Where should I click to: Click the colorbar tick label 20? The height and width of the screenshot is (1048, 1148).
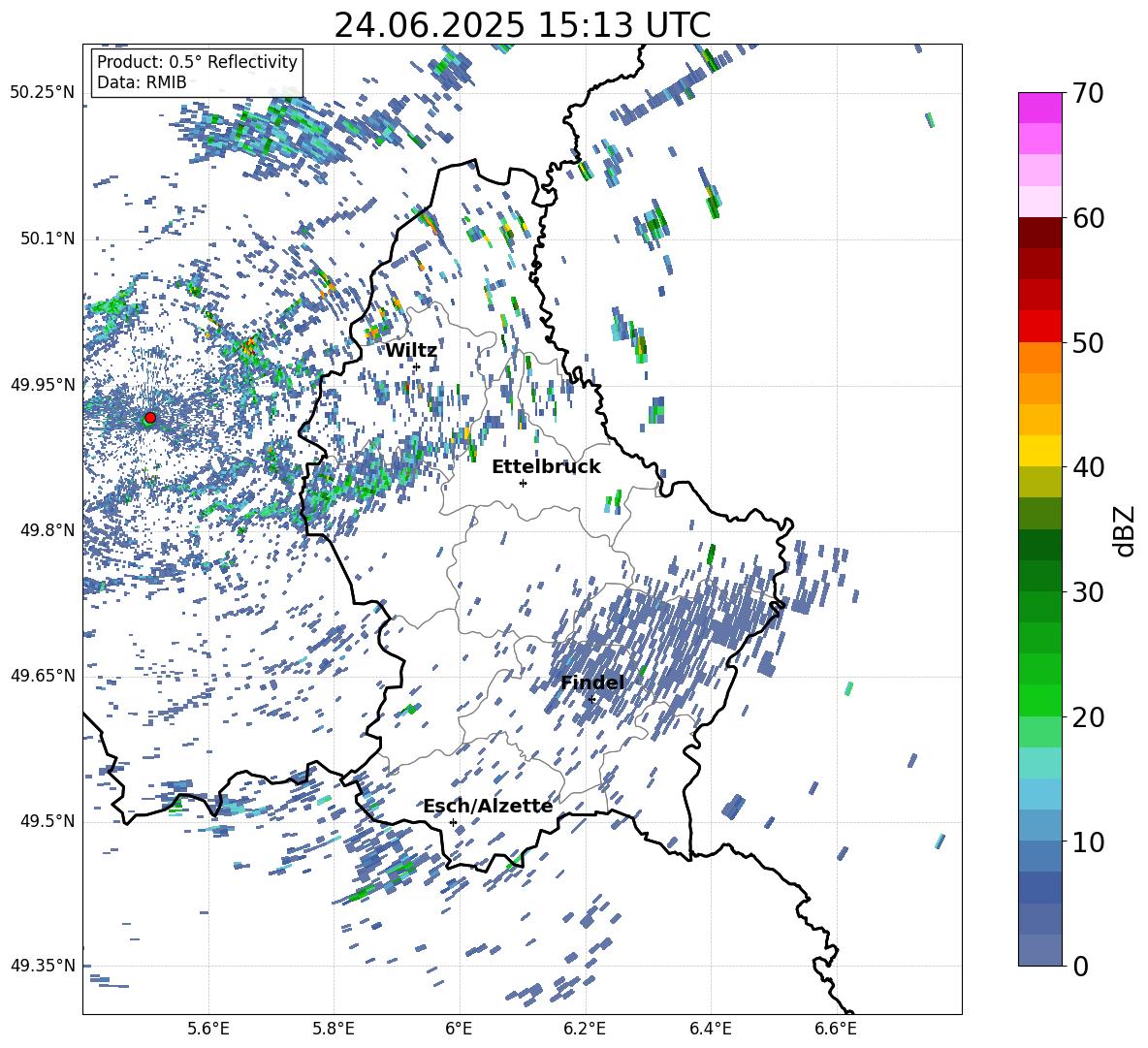[x=1088, y=717]
